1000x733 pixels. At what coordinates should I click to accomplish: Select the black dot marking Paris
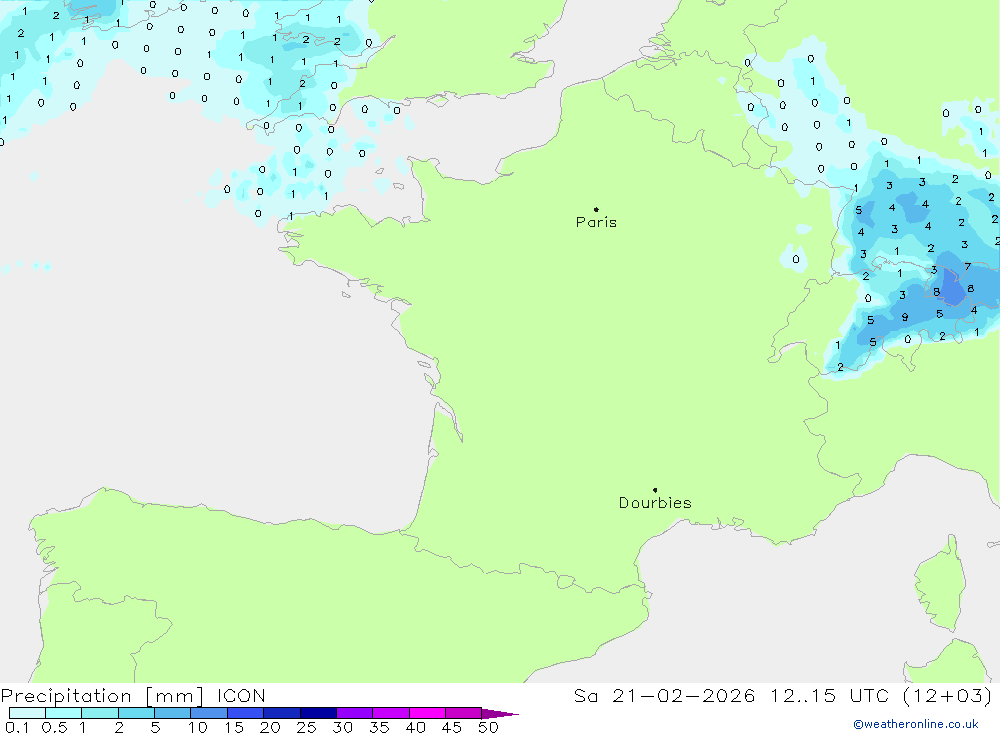[596, 209]
